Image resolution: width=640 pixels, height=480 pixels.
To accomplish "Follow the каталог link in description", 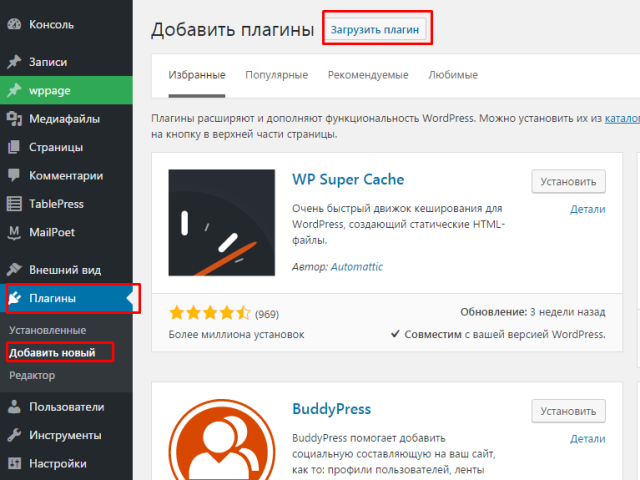I will pyautogui.click(x=622, y=118).
